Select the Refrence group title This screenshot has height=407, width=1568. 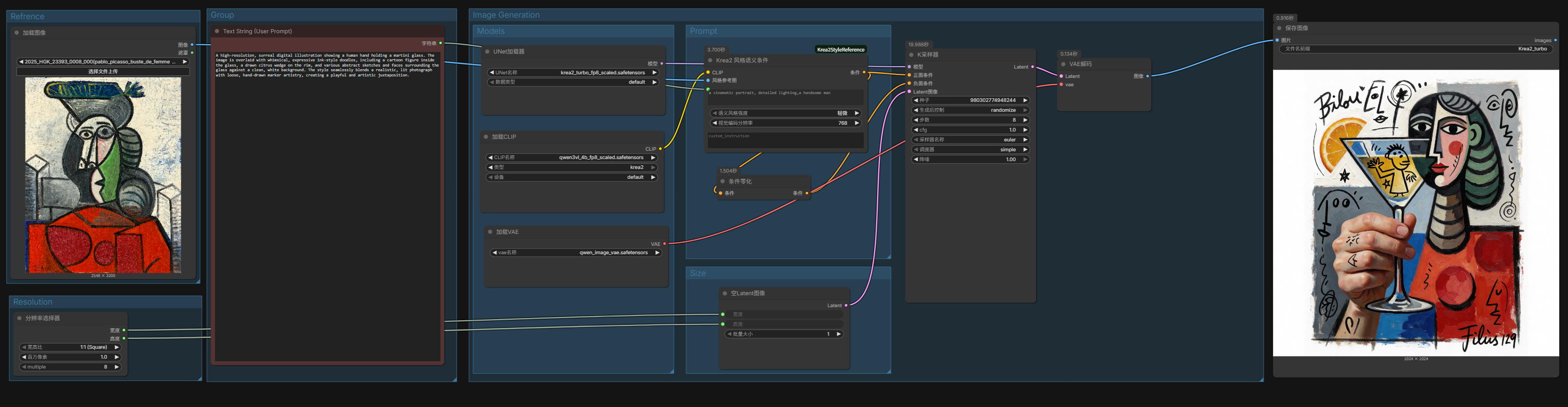click(x=28, y=17)
